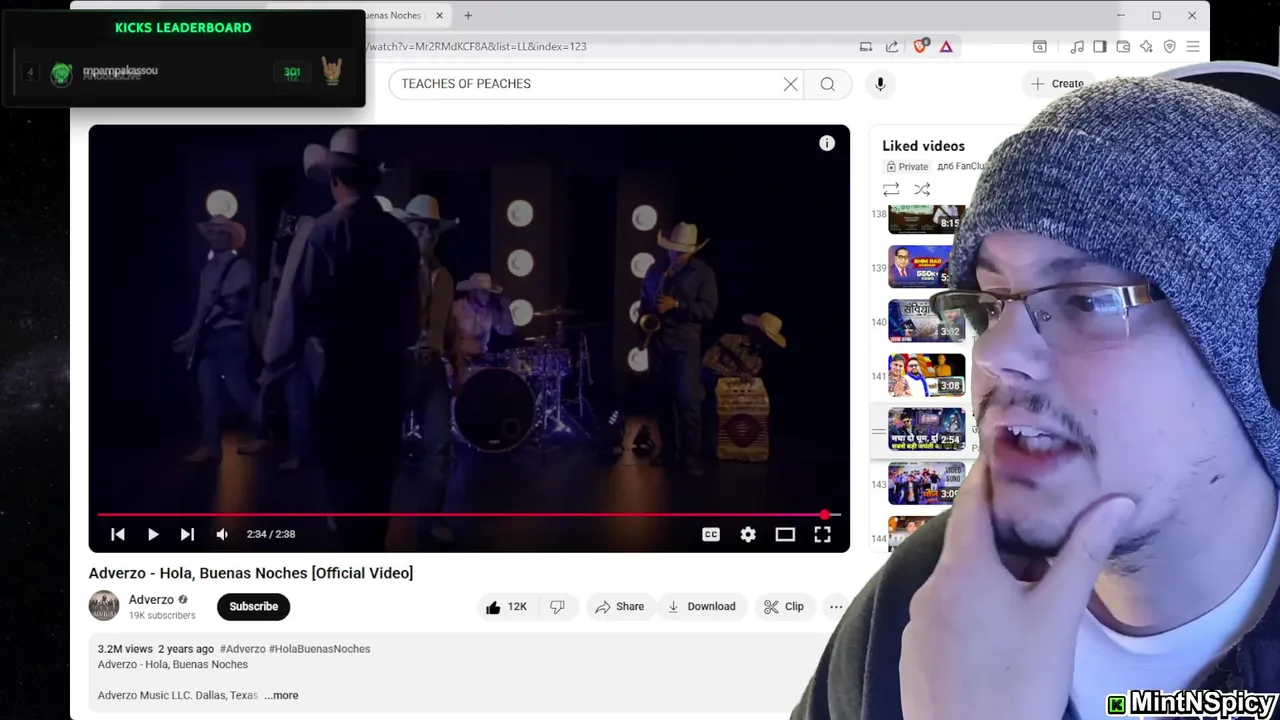Open the #Adverzo hashtag link

(243, 649)
